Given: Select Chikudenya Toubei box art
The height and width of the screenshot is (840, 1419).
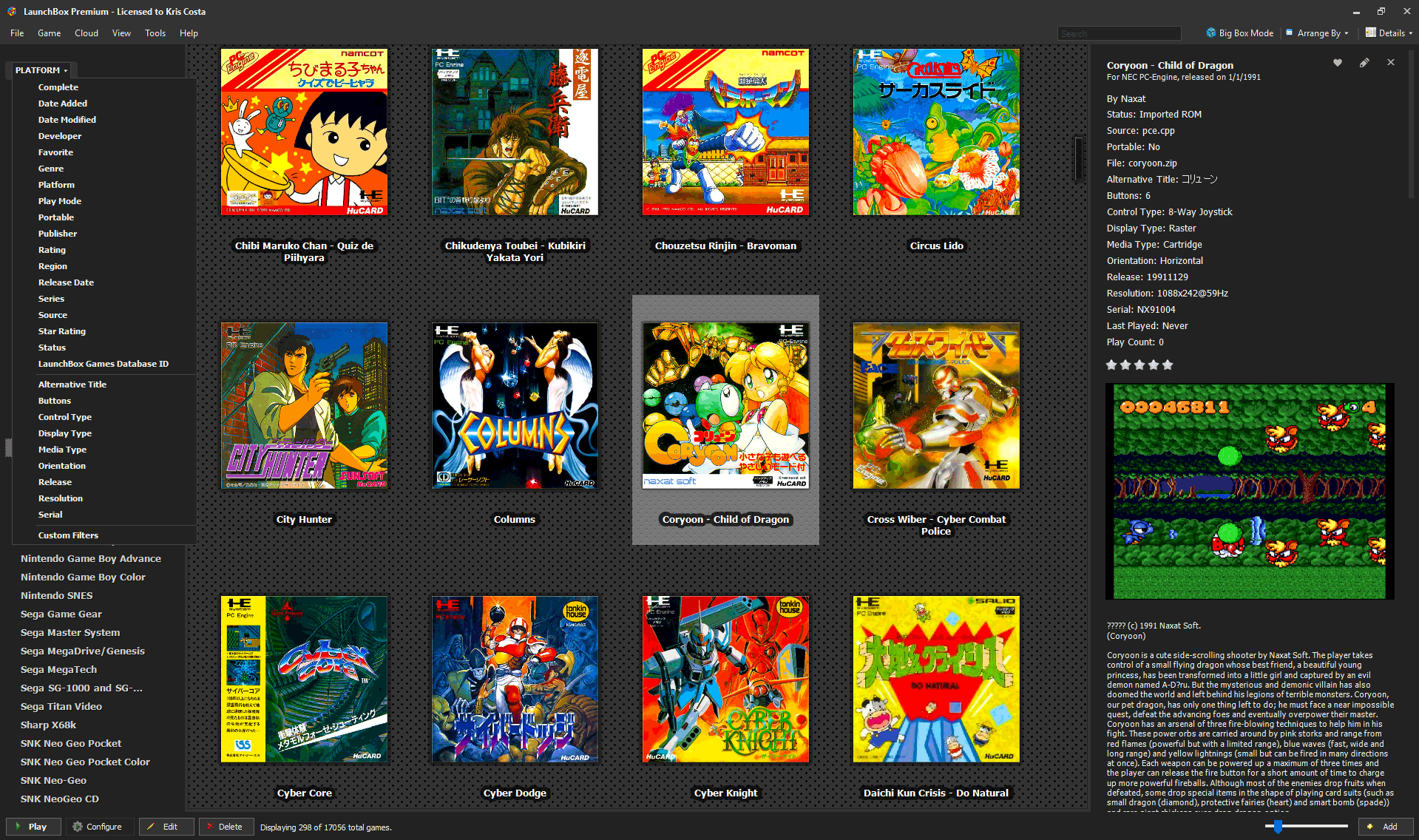Looking at the screenshot, I should point(515,132).
